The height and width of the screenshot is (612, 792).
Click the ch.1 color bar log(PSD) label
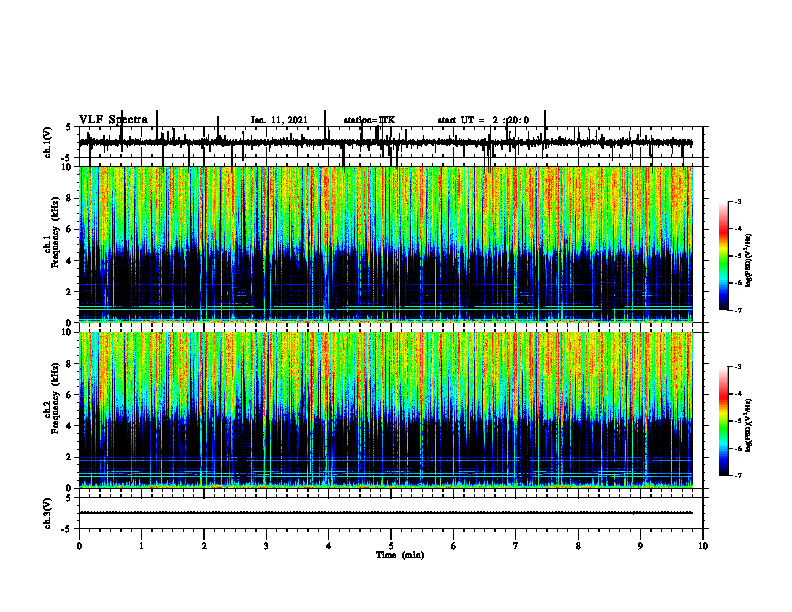tap(749, 260)
